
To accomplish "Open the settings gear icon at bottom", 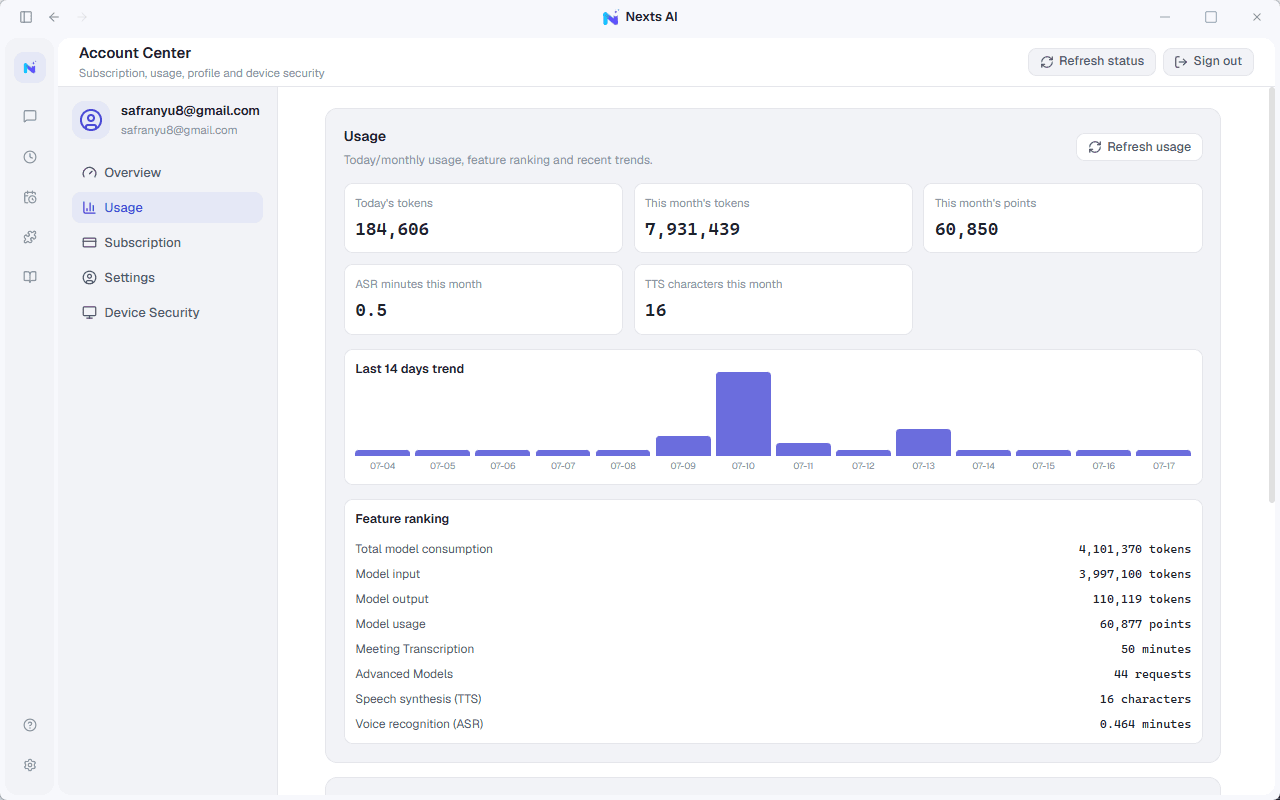I will point(30,765).
